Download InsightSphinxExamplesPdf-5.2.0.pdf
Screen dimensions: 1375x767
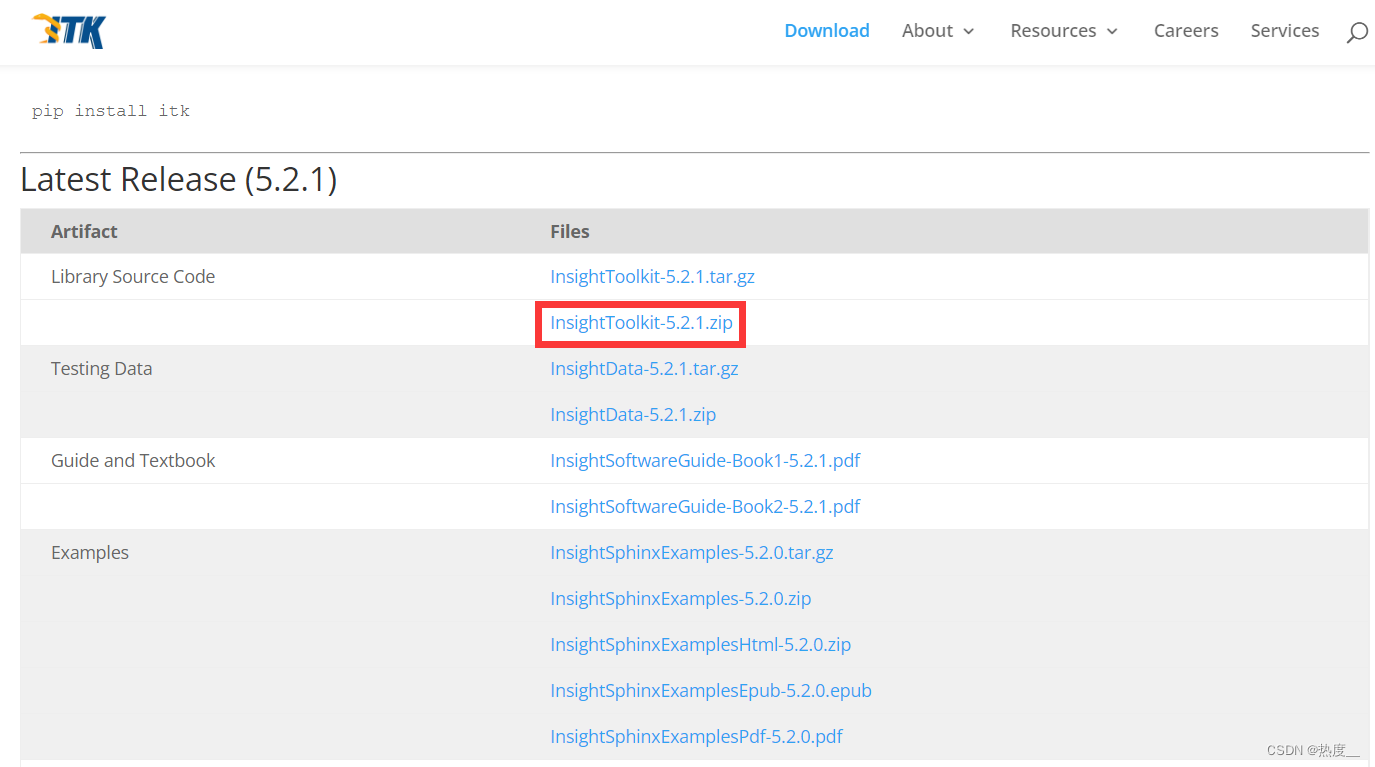(696, 736)
